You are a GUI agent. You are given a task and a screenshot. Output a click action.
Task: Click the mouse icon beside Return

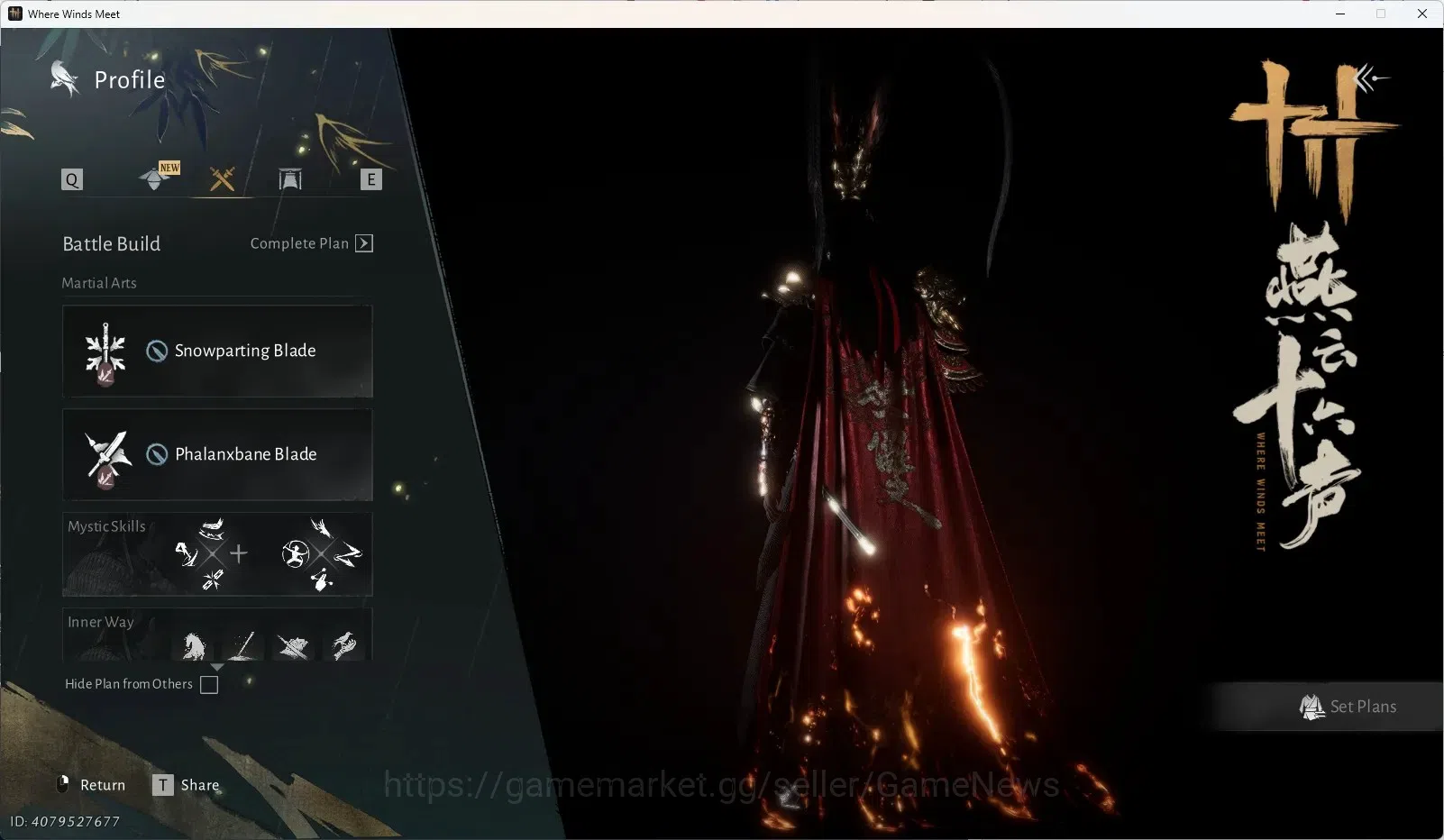(x=63, y=785)
